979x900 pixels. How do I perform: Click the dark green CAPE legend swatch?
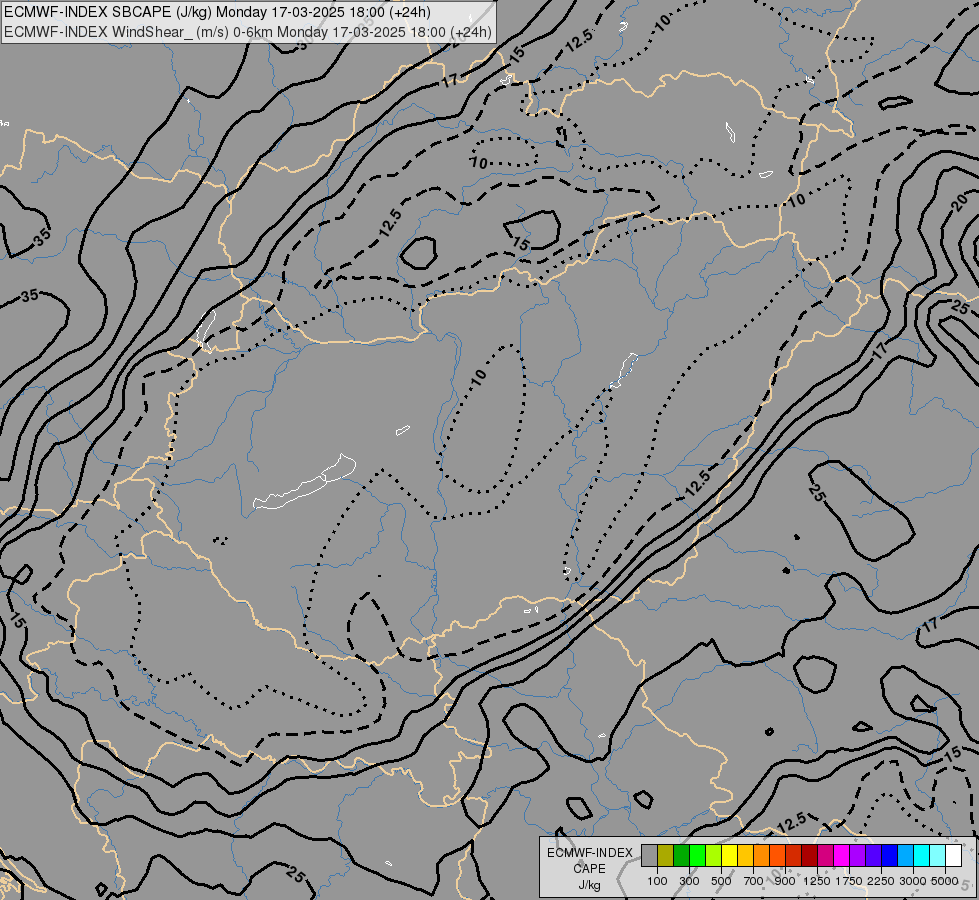681,856
